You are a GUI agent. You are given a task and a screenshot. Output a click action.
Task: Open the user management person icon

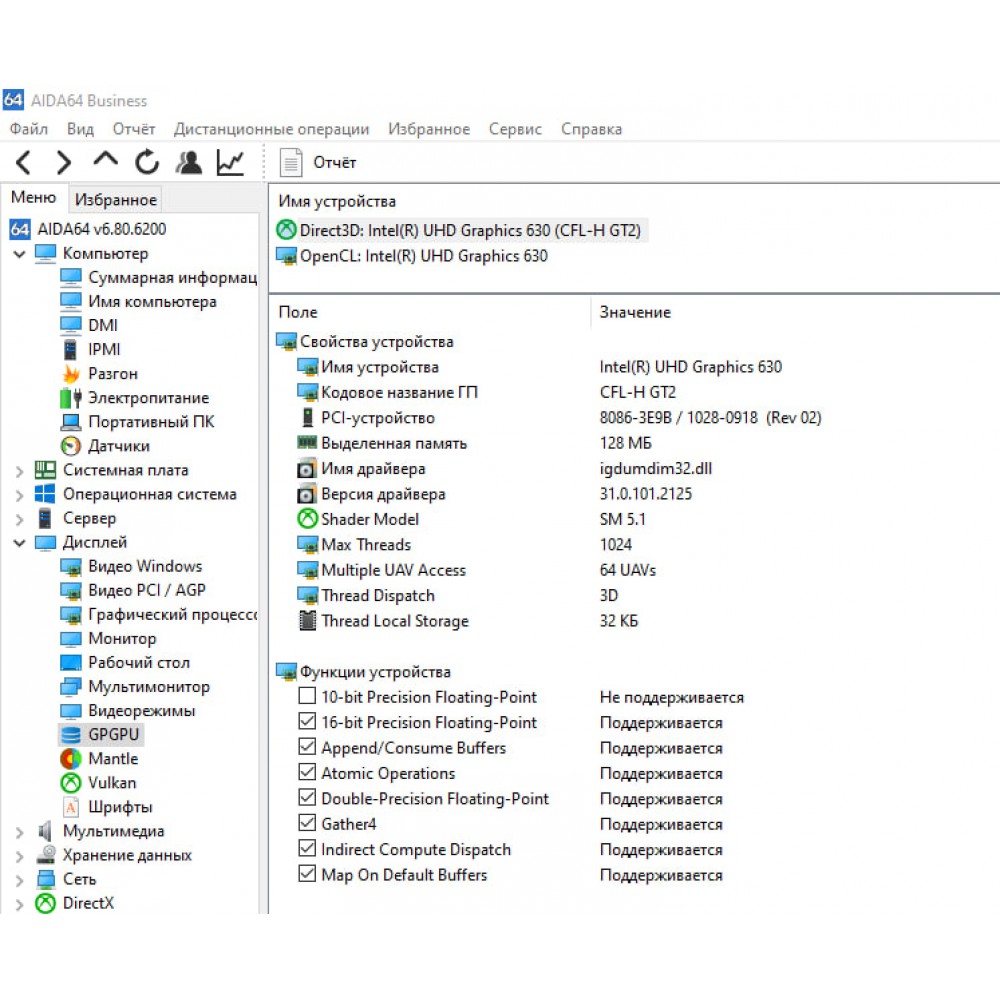(x=189, y=162)
